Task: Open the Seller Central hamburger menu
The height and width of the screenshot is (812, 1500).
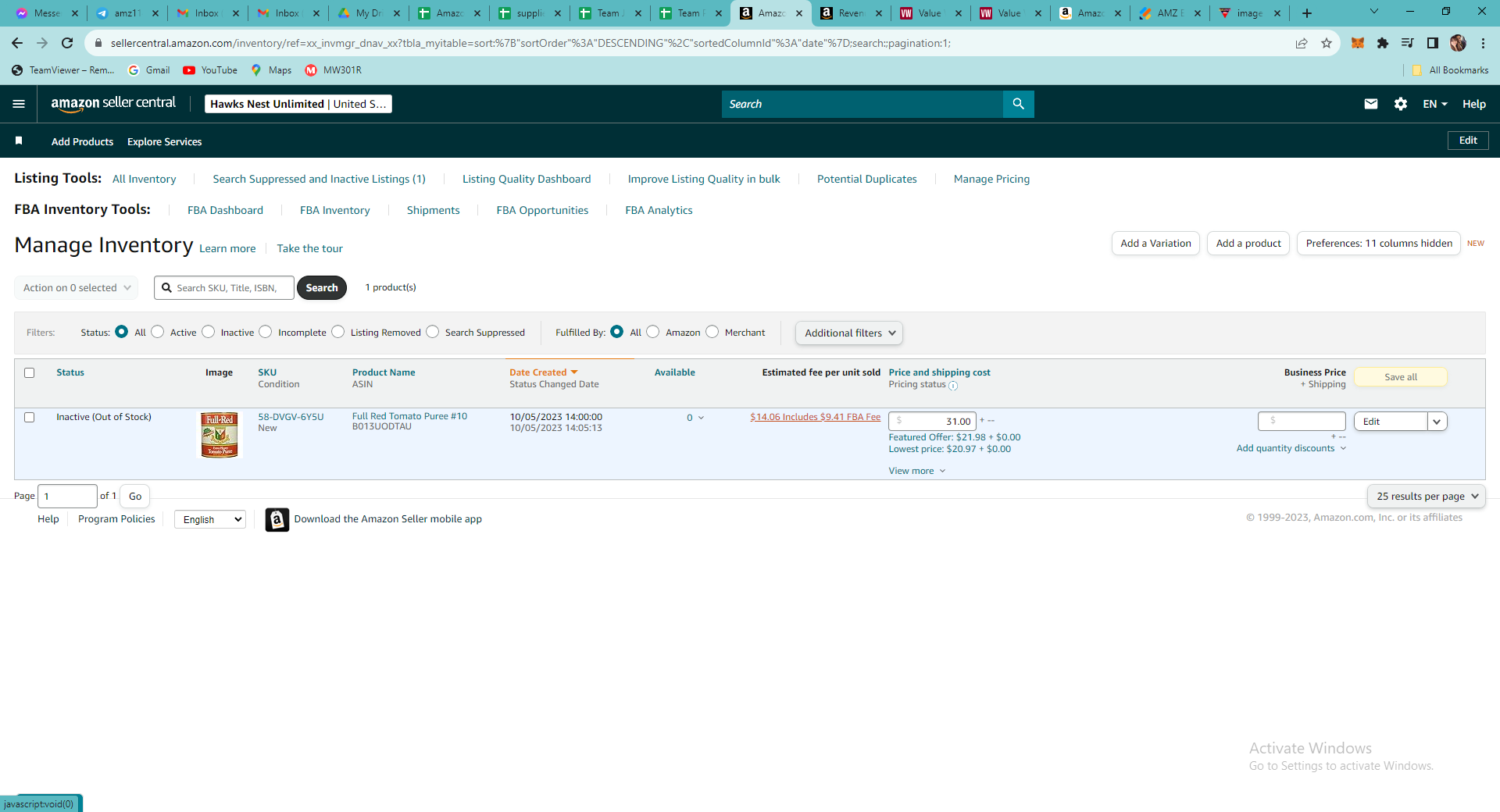Action: (19, 104)
